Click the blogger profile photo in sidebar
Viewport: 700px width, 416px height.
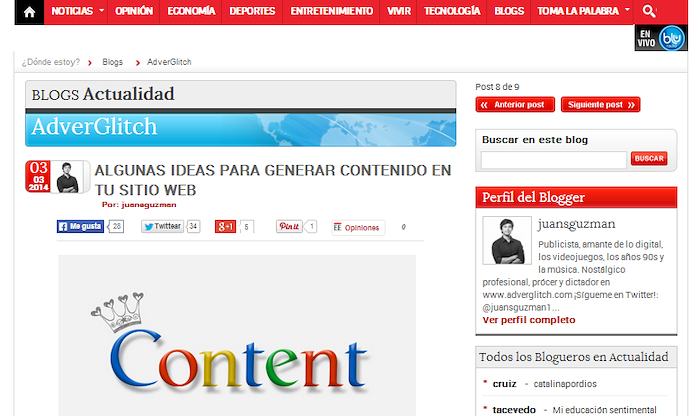(507, 241)
